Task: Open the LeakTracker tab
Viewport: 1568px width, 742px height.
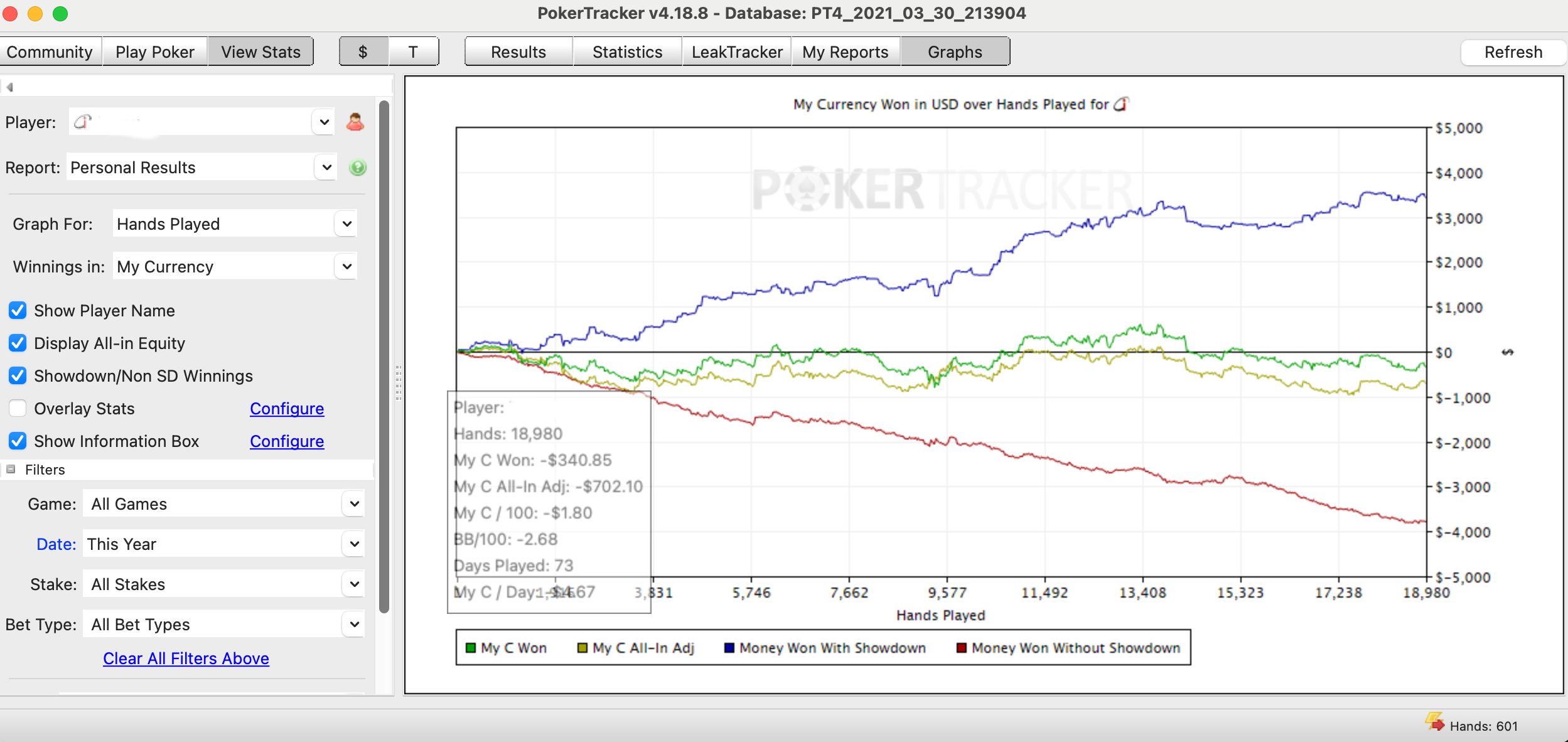Action: pos(737,52)
